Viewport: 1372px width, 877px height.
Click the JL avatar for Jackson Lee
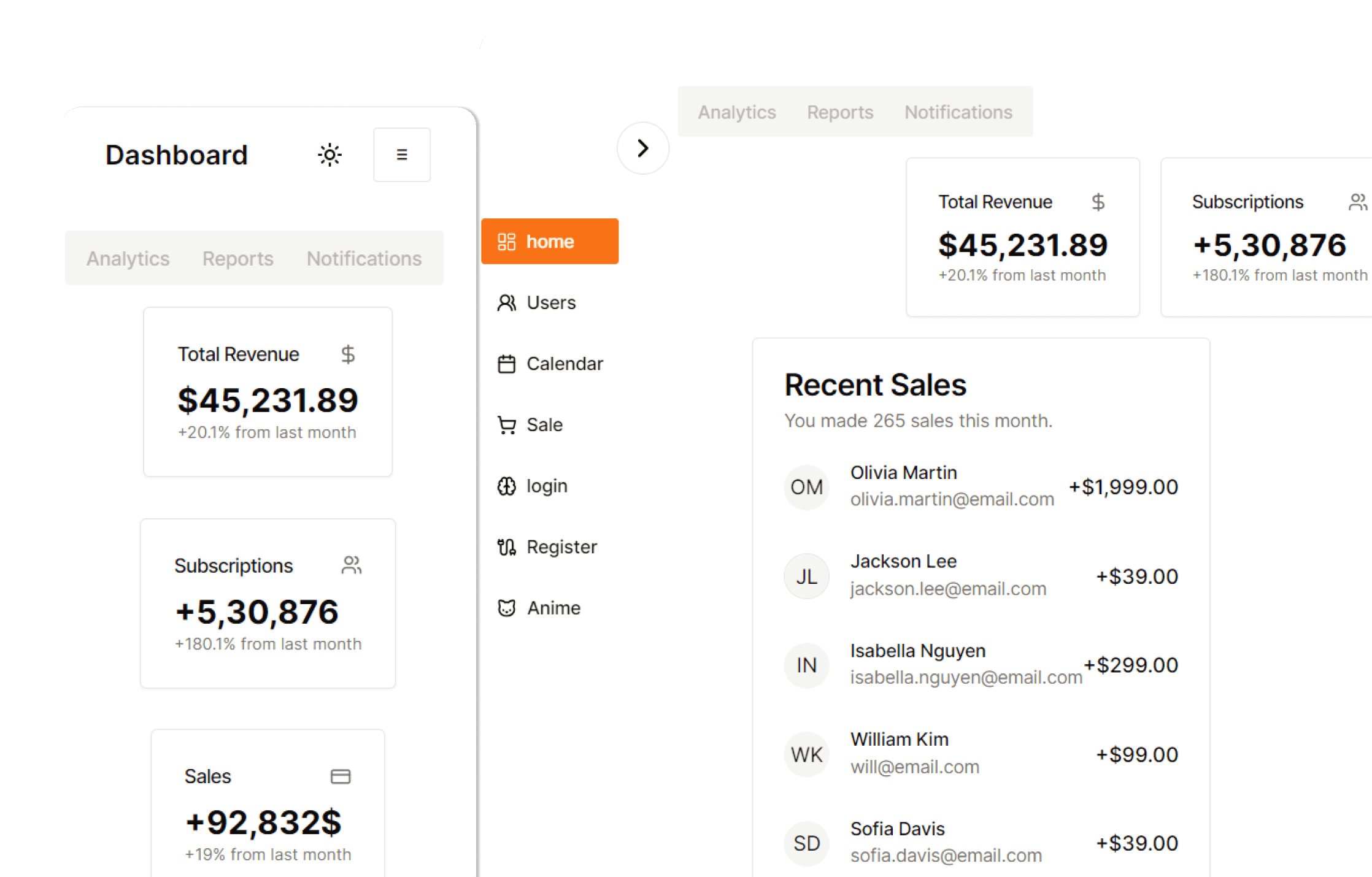[806, 576]
